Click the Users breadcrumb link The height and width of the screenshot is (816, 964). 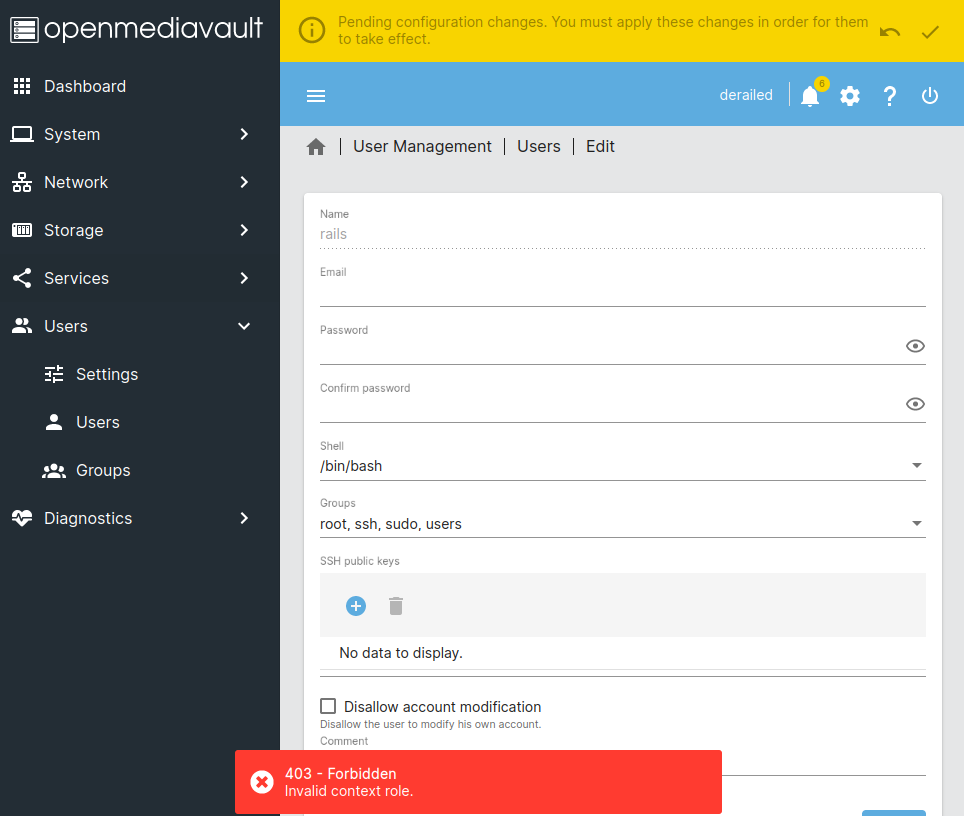(538, 147)
